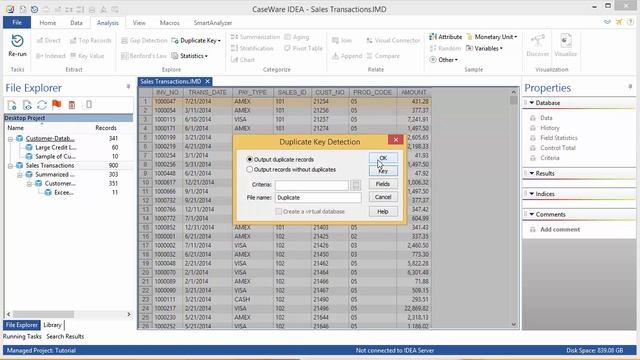Click the data grid vertical scrollbar

[513, 101]
